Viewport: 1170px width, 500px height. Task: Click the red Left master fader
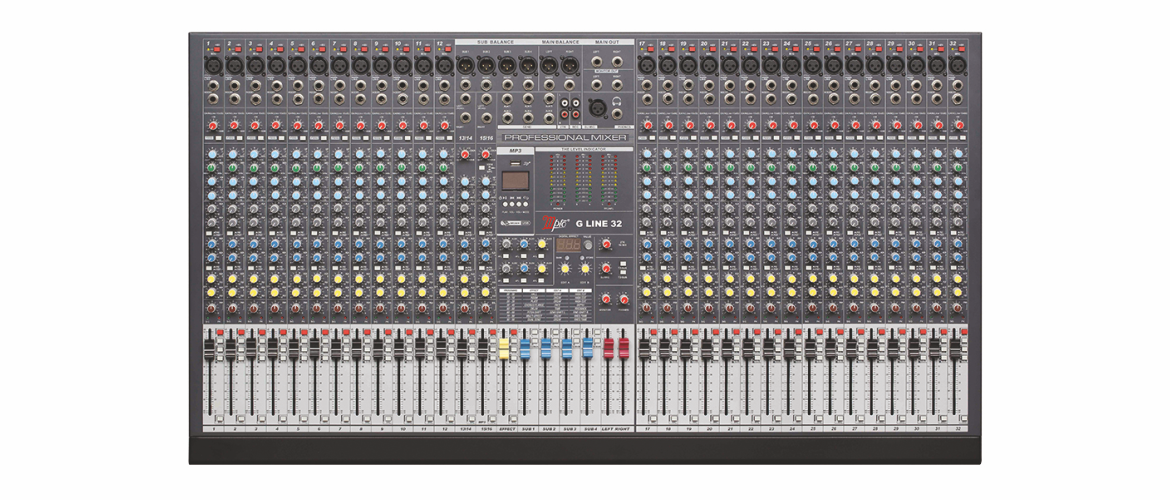click(607, 349)
